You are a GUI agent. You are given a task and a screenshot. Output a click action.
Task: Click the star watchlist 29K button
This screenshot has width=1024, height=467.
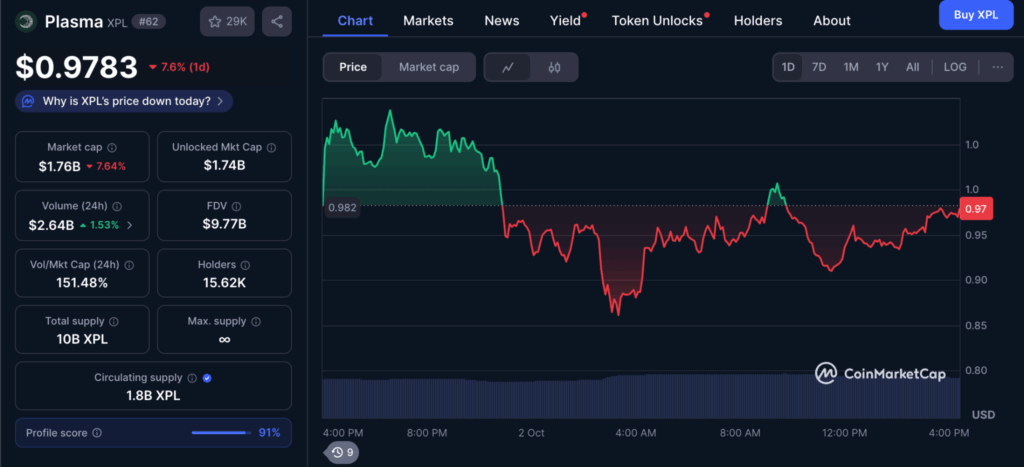(227, 21)
